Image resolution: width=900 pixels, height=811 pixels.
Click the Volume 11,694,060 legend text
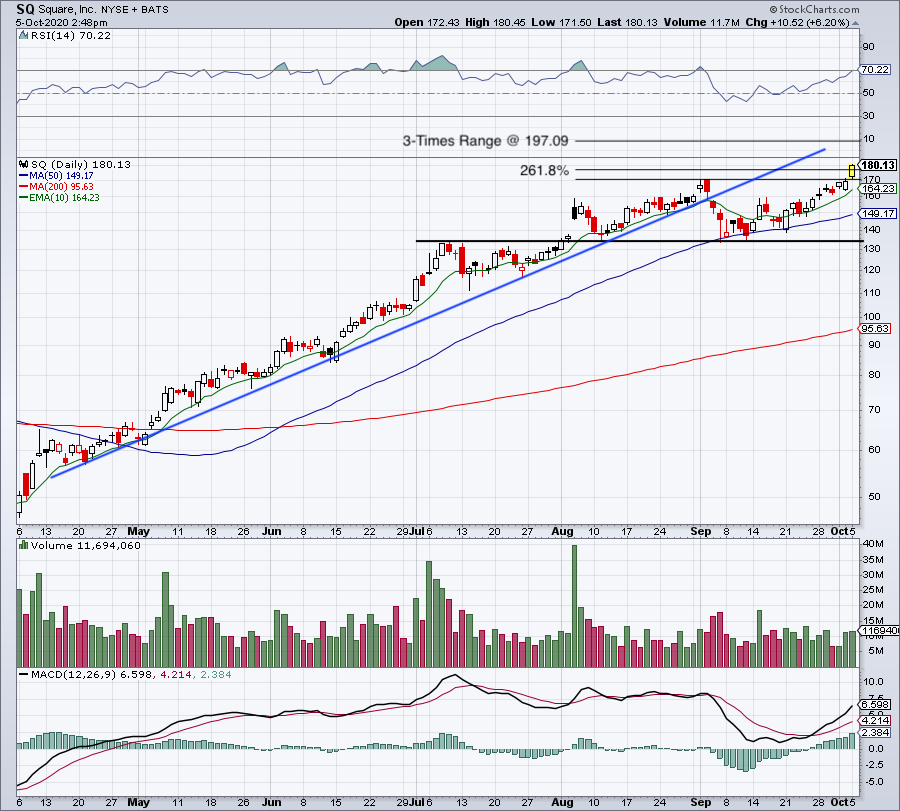[x=86, y=545]
